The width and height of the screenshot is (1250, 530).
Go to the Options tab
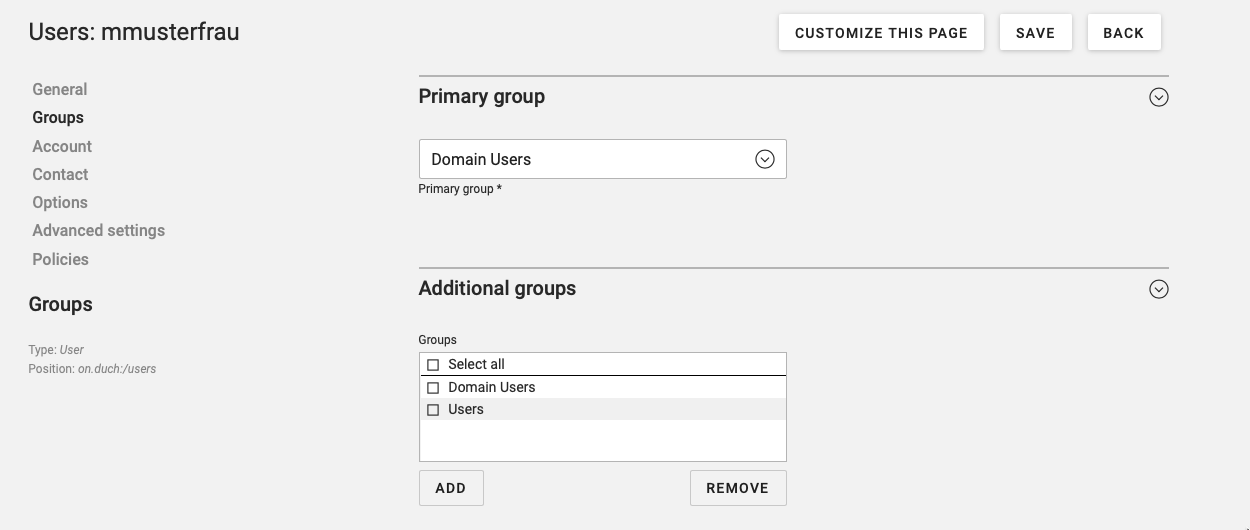click(x=60, y=202)
